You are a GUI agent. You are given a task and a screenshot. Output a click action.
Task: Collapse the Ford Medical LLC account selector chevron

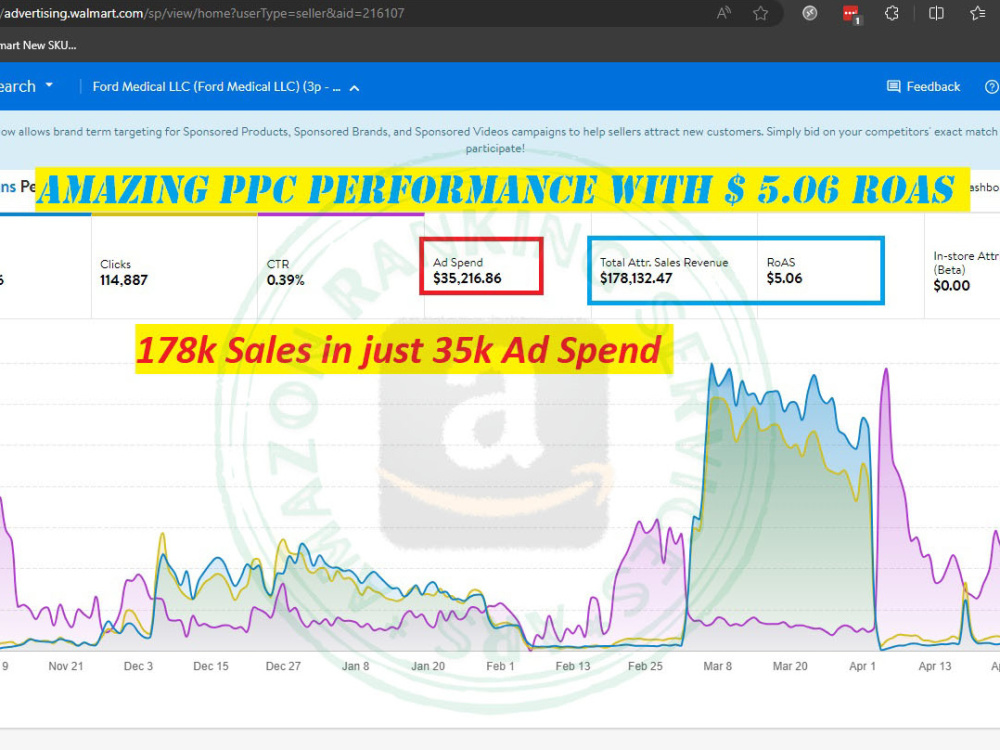(x=352, y=87)
